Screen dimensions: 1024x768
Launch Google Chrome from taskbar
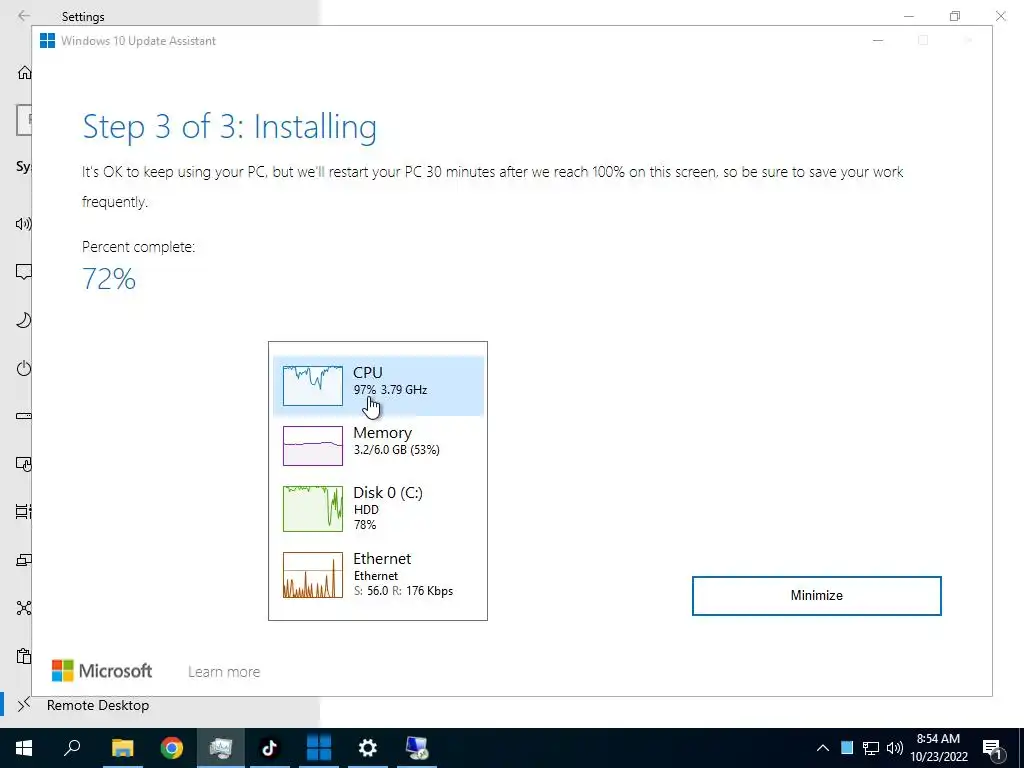coord(172,748)
